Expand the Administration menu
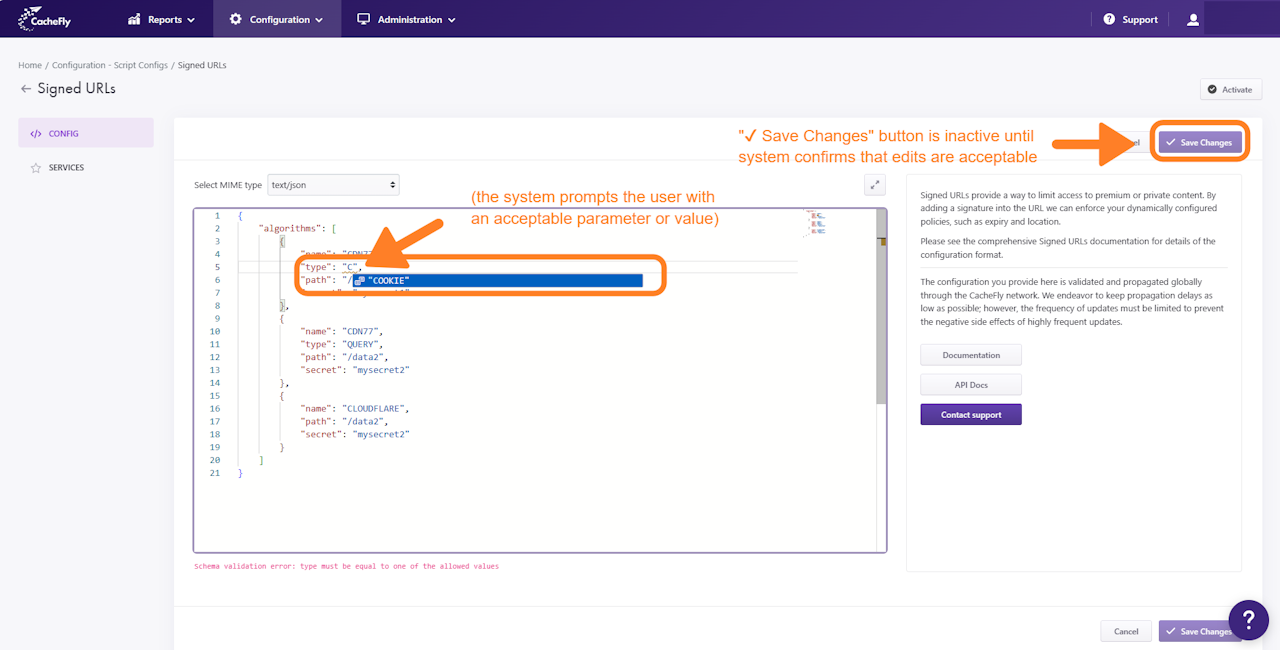This screenshot has width=1280, height=650. pos(406,19)
